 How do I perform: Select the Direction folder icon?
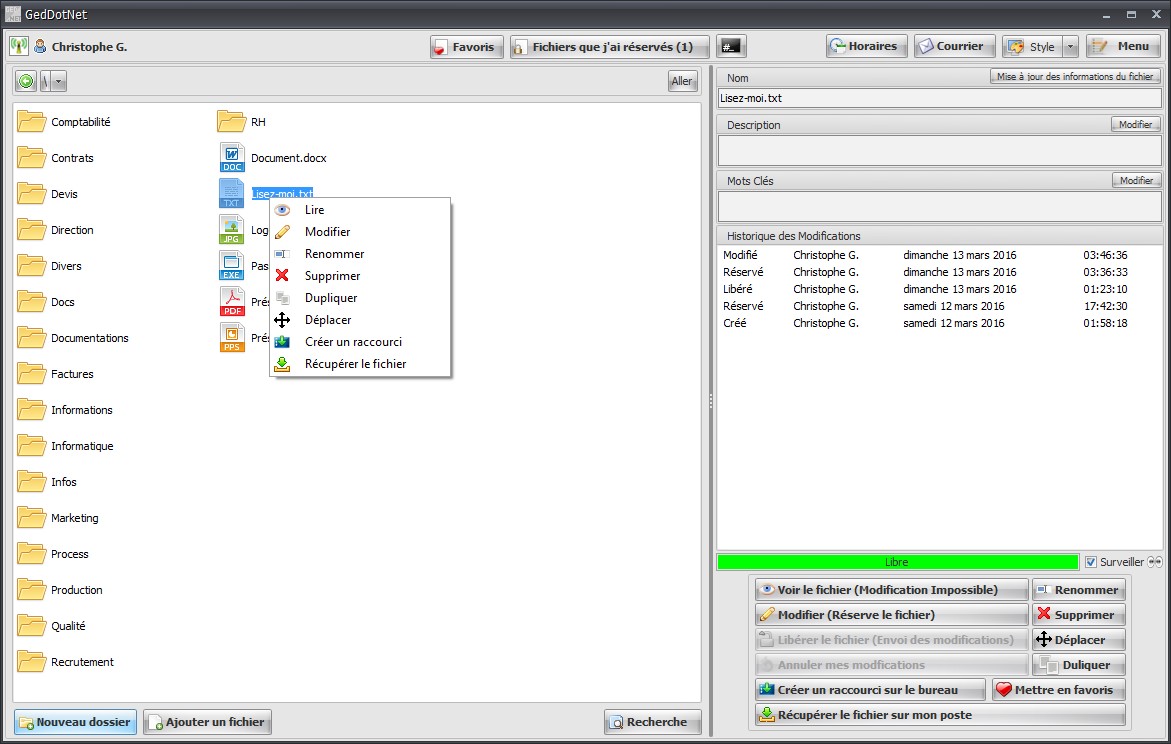(31, 229)
